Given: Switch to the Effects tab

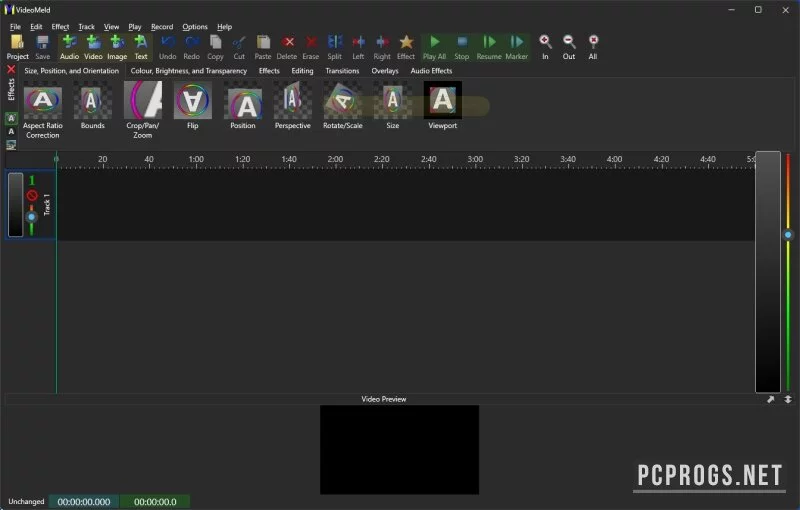Looking at the screenshot, I should tap(269, 71).
